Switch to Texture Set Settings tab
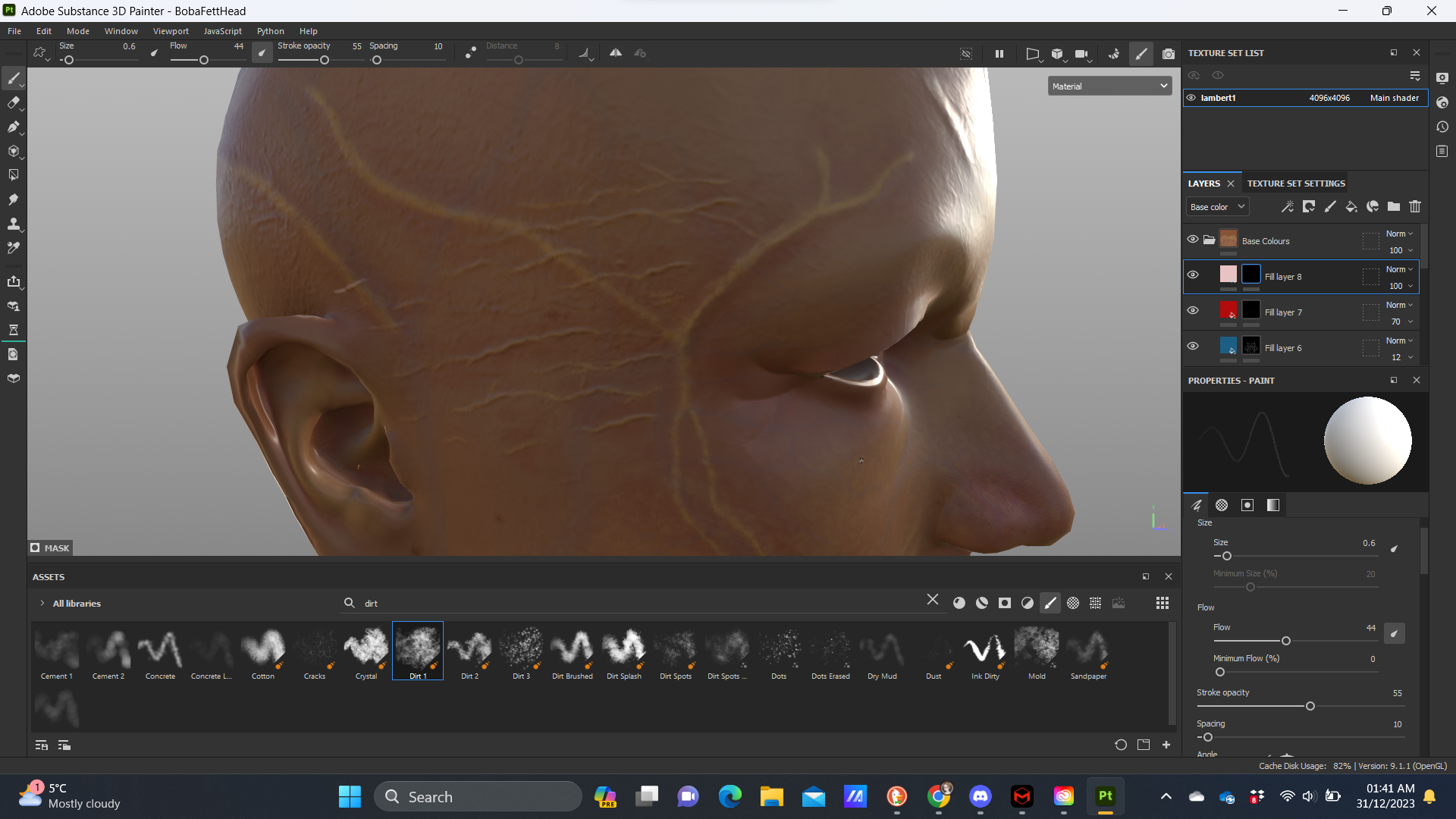Screen dimensions: 1456x819 pos(1296,184)
